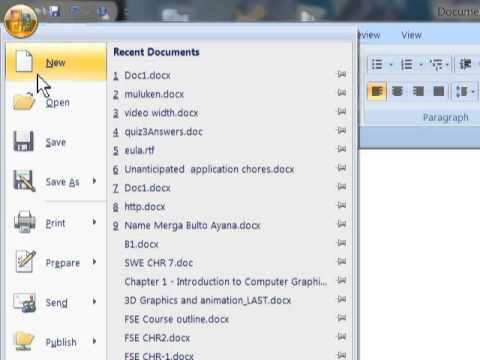Choose the Prepare menu entry
Image resolution: width=480 pixels, height=360 pixels.
[x=56, y=262]
